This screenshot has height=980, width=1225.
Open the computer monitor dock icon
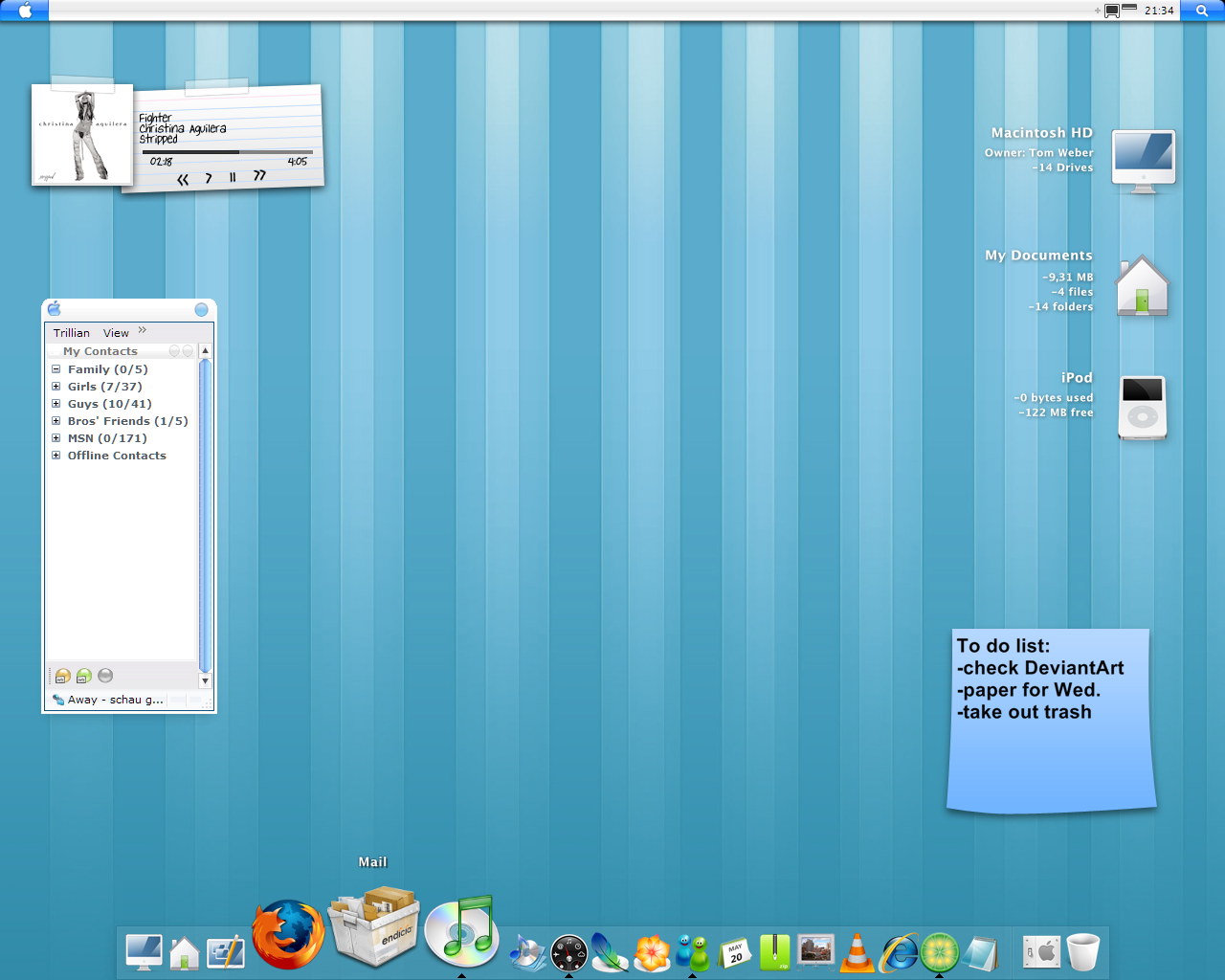point(144,952)
